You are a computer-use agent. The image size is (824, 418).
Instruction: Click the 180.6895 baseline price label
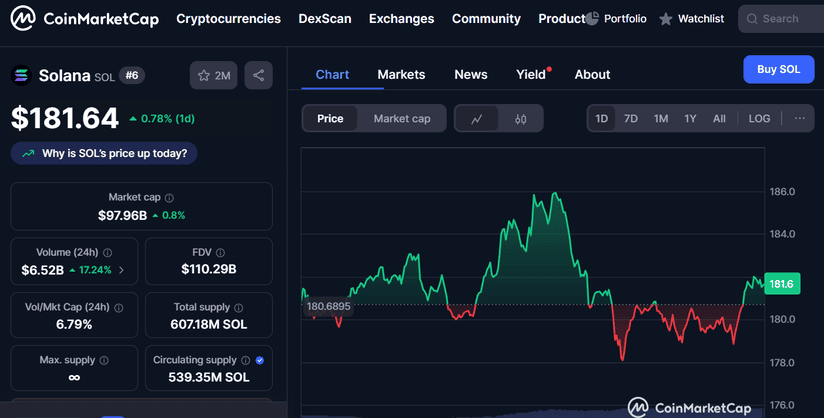(328, 307)
